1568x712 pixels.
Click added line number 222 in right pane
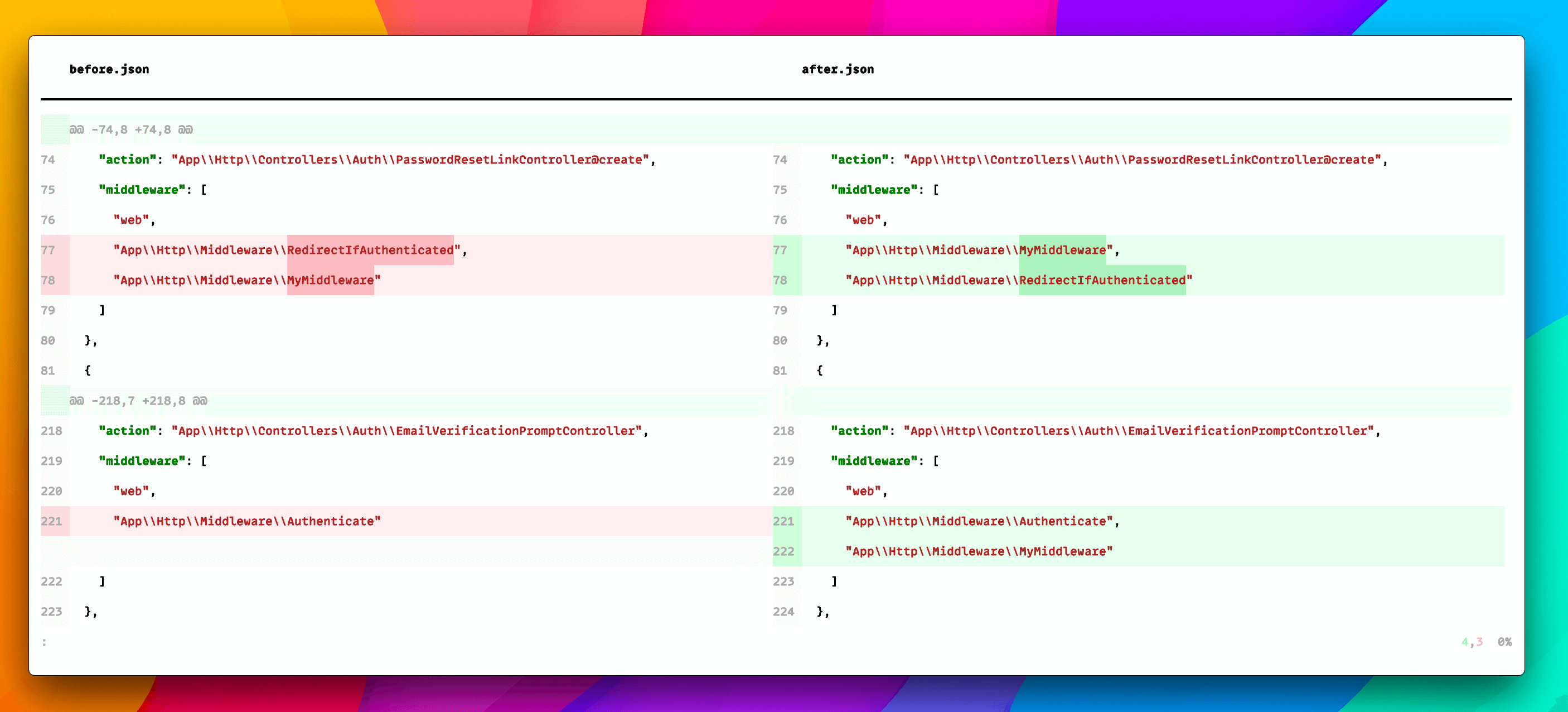783,551
